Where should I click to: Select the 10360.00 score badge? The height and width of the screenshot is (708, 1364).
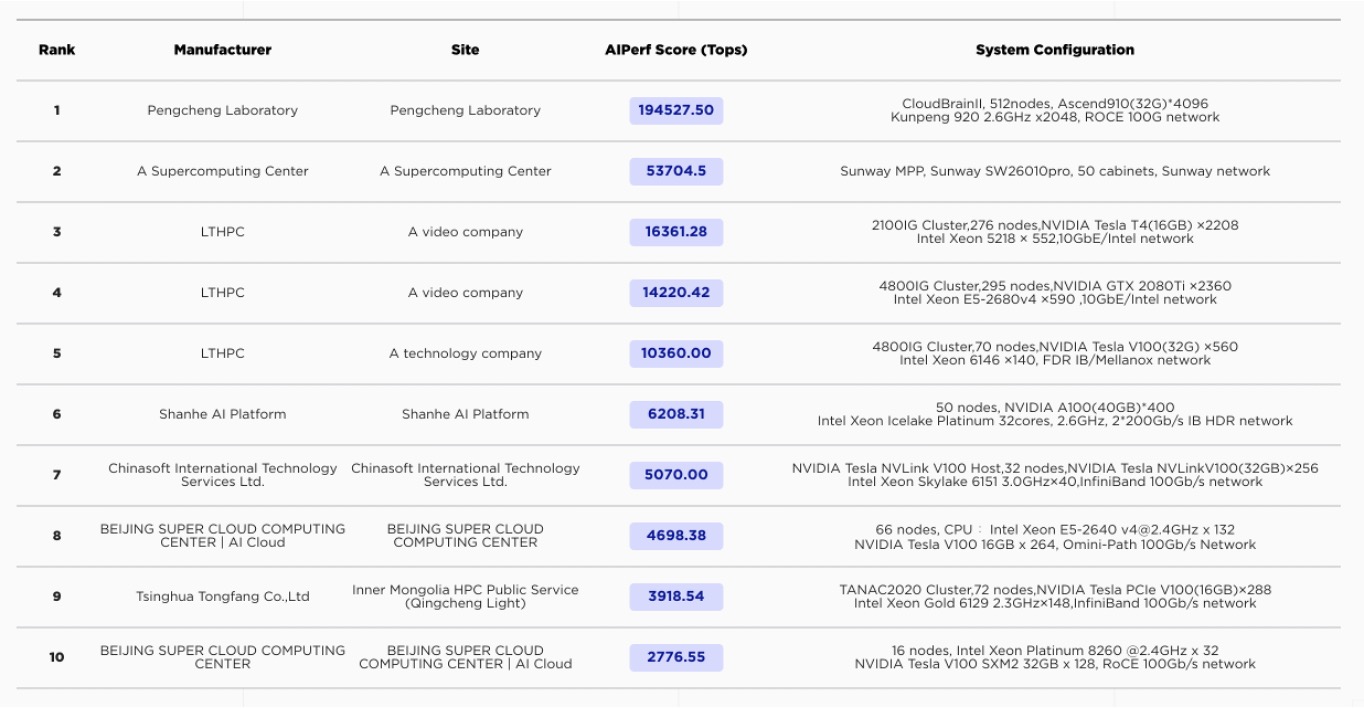tap(676, 353)
